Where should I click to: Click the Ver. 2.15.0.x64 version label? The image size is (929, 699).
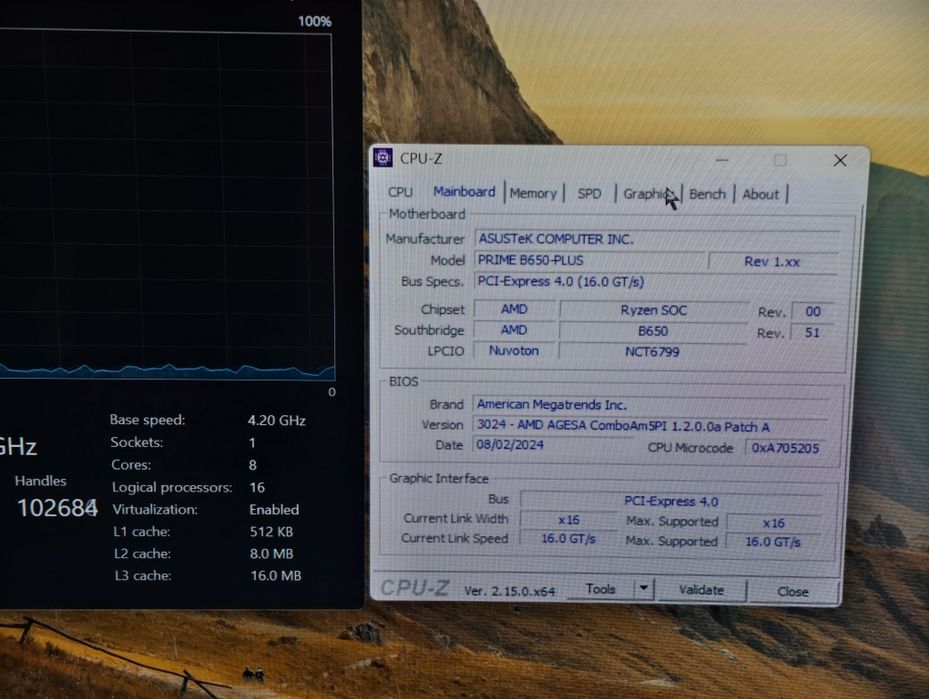coord(510,591)
